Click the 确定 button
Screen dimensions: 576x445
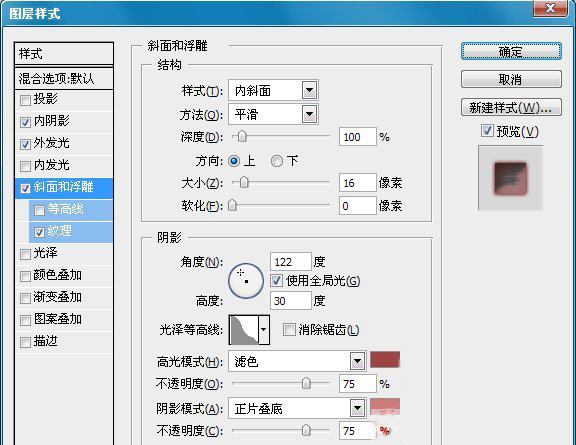[511, 51]
